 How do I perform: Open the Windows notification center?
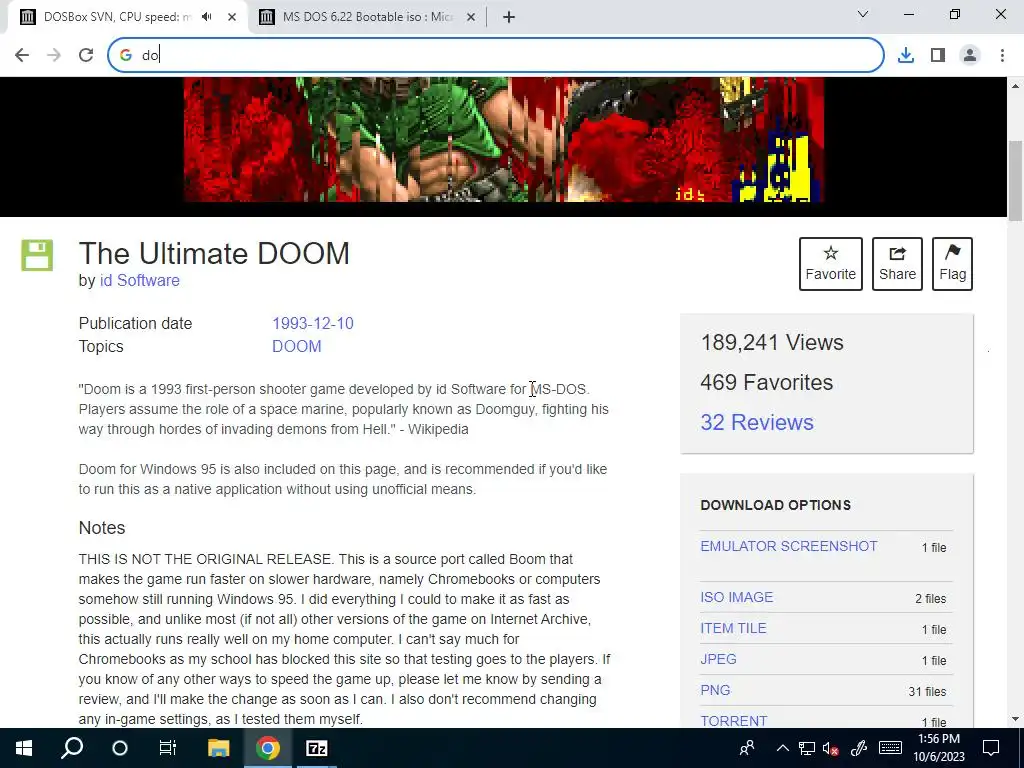point(991,748)
